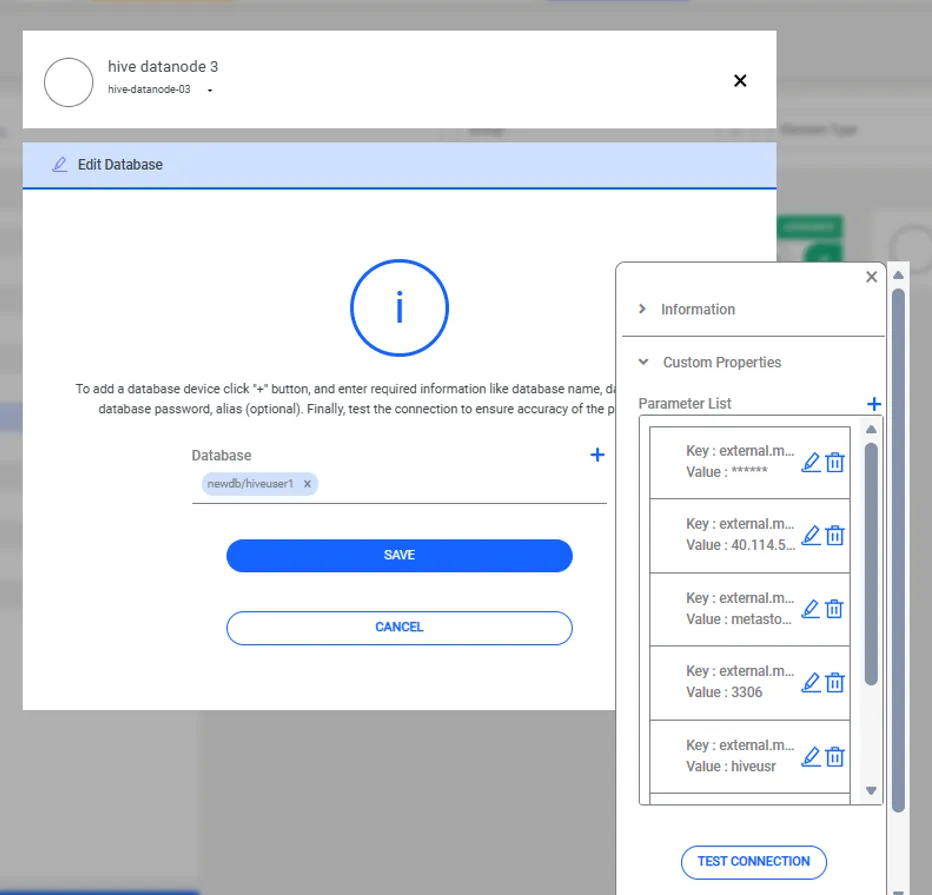Click the Parameter List scroll up arrow
This screenshot has width=932, height=895.
(x=871, y=429)
